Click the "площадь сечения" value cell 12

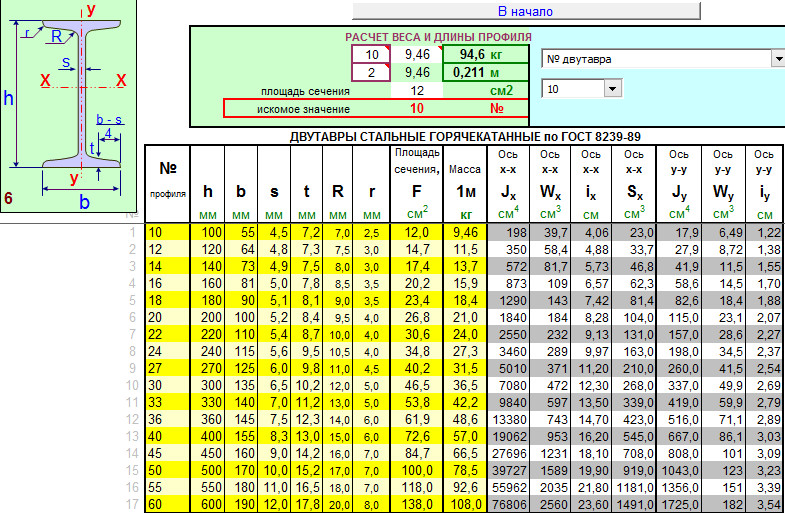pyautogui.click(x=417, y=91)
